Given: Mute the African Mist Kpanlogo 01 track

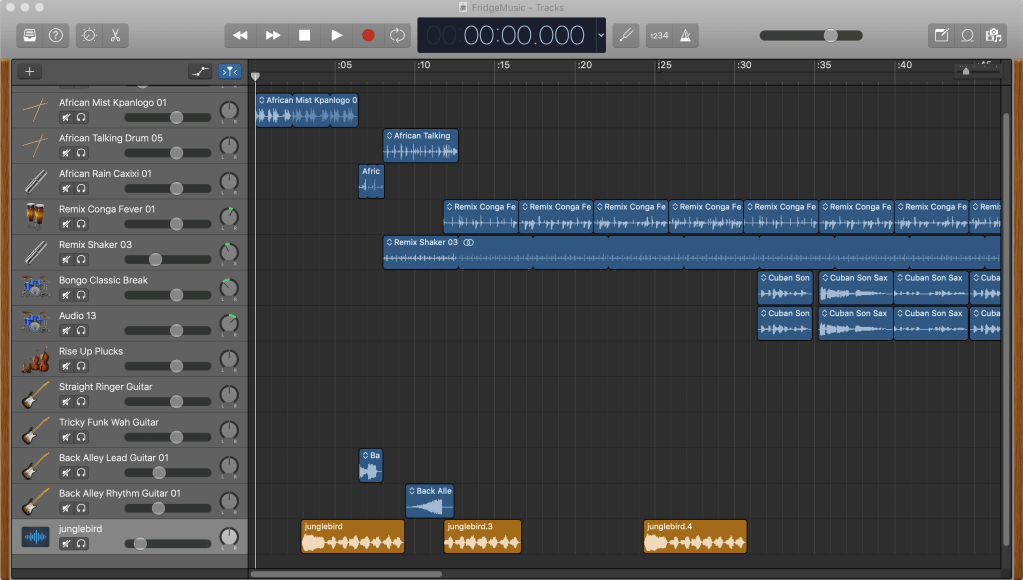Looking at the screenshot, I should point(66,118).
